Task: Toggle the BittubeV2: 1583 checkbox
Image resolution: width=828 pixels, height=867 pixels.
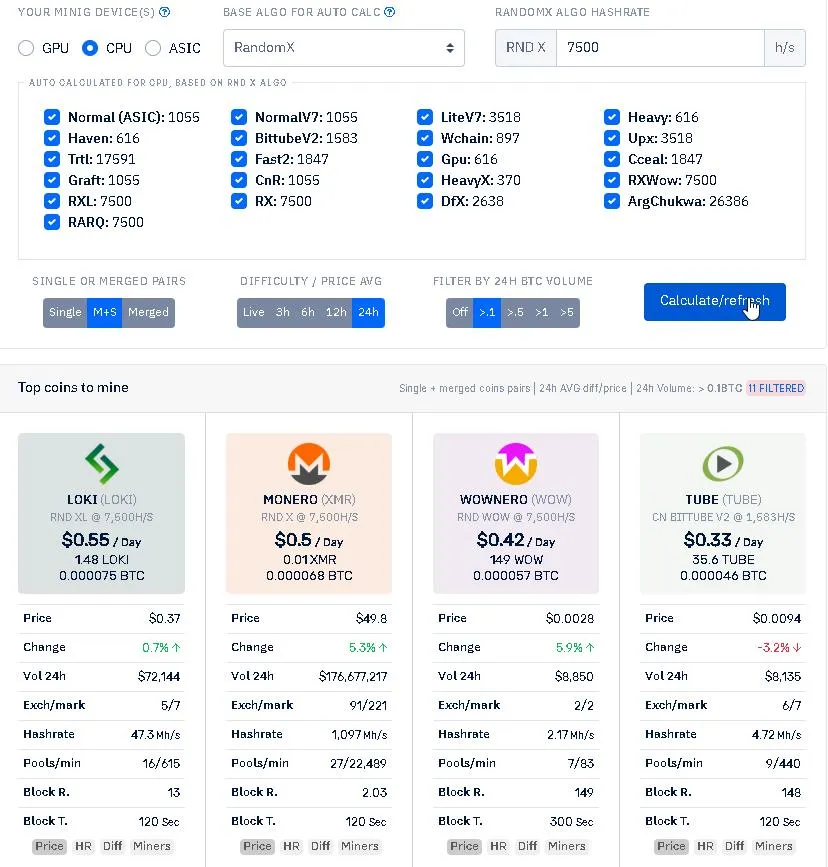Action: click(239, 138)
